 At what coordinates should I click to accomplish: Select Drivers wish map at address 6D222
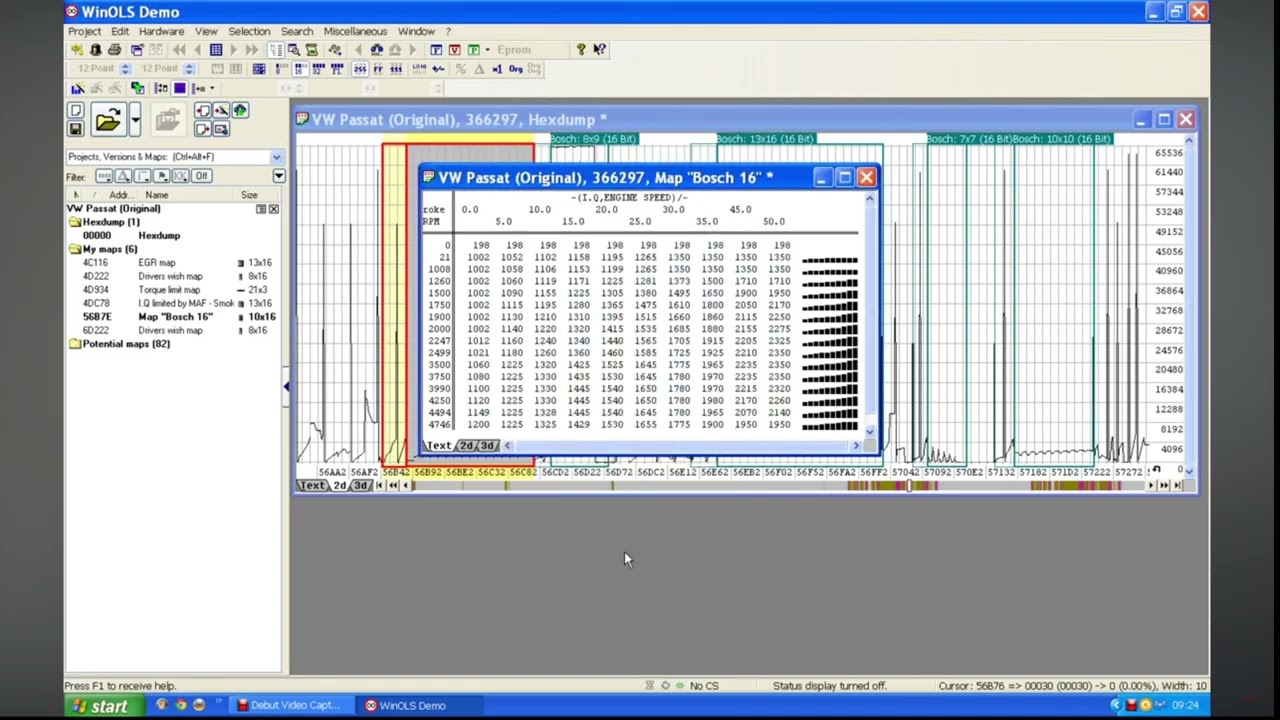pos(176,330)
